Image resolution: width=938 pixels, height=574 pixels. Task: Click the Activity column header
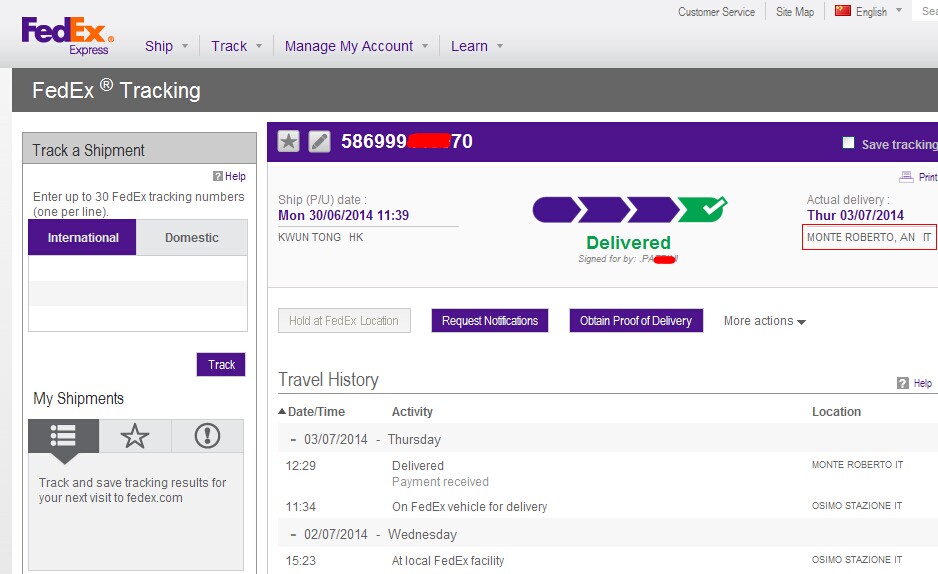pyautogui.click(x=412, y=411)
